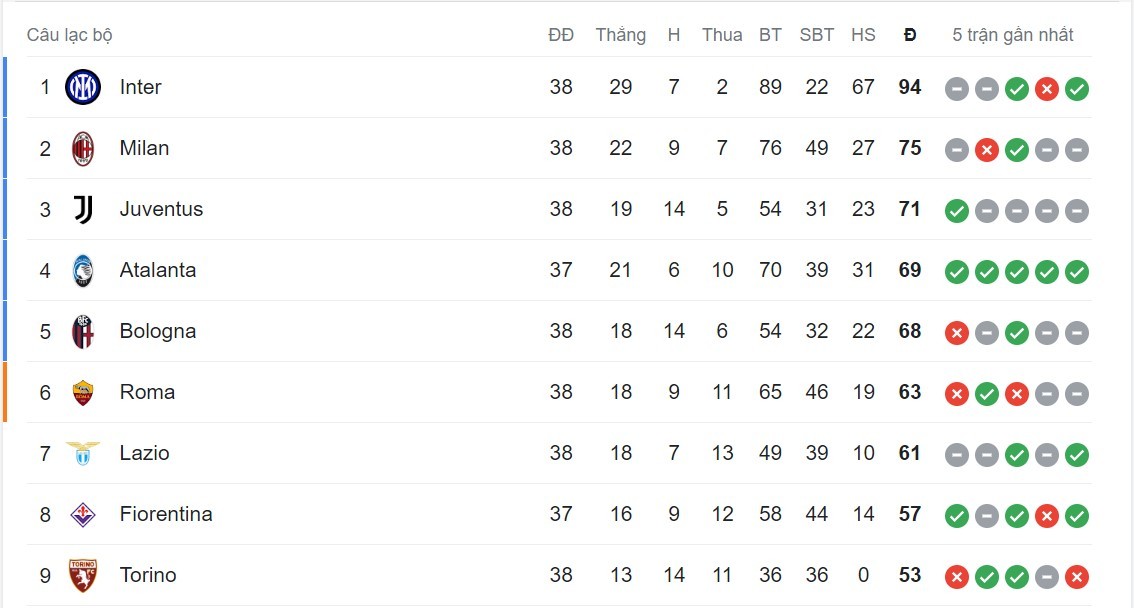Select Milan's red loss result icon
1134x608 pixels.
(x=987, y=150)
